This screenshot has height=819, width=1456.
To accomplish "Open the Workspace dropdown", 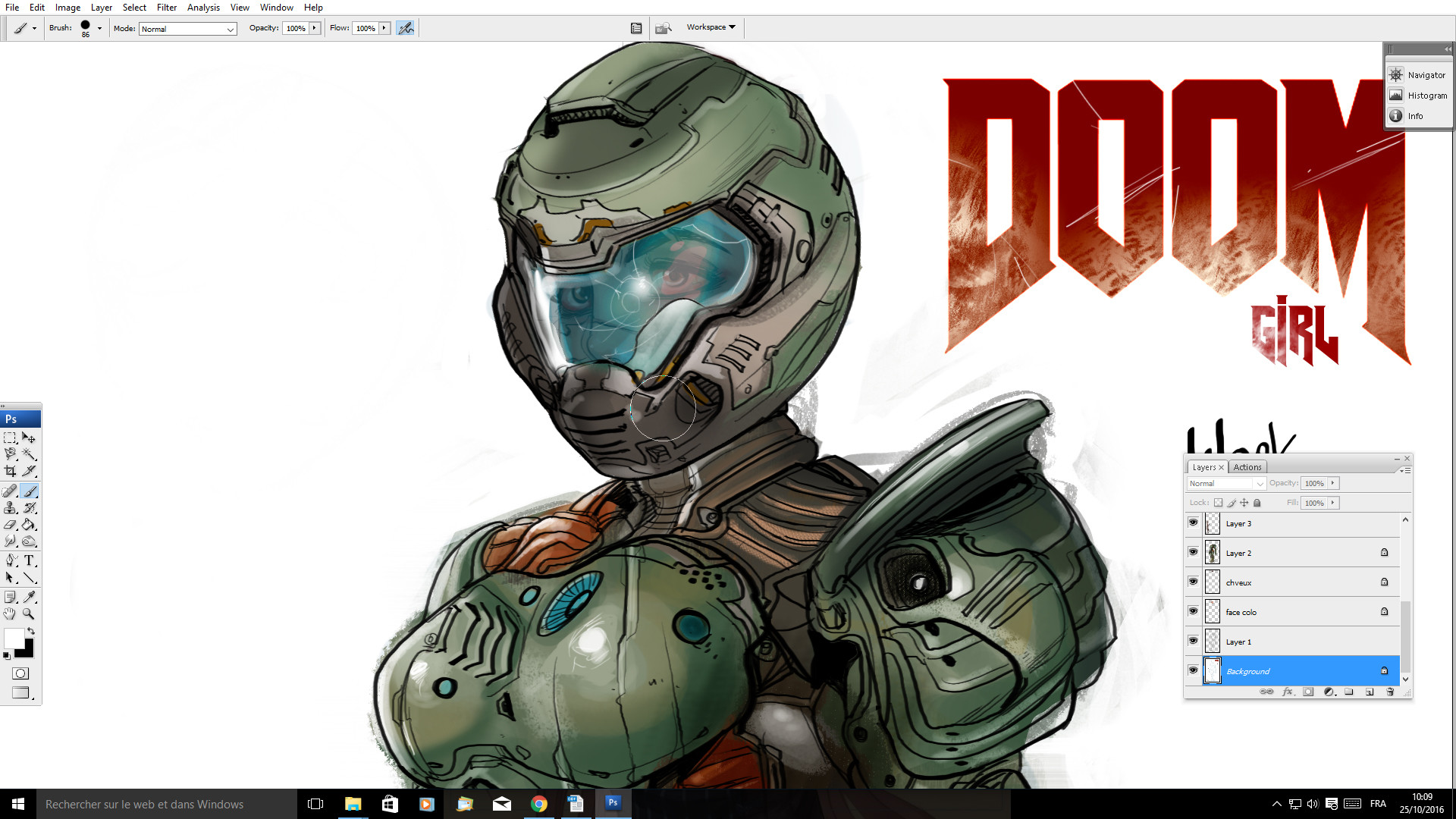I will tap(710, 27).
